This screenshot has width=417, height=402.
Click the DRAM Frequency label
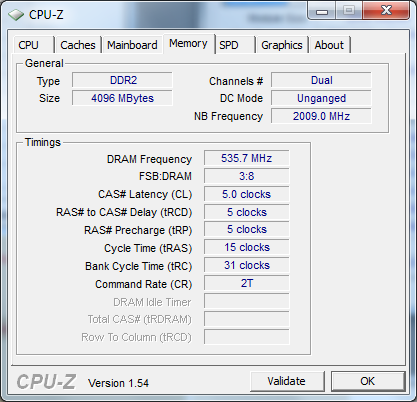149,159
